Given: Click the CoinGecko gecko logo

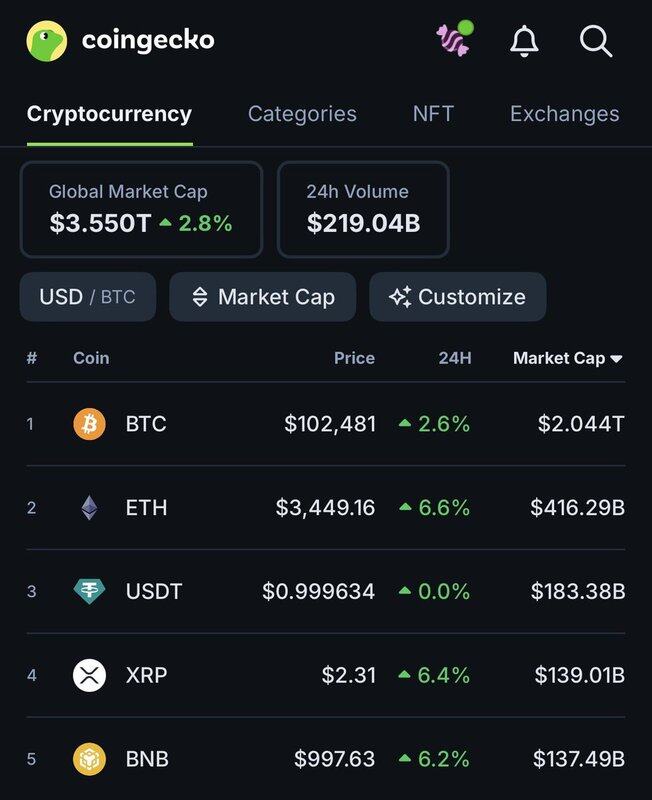Looking at the screenshot, I should click(46, 41).
